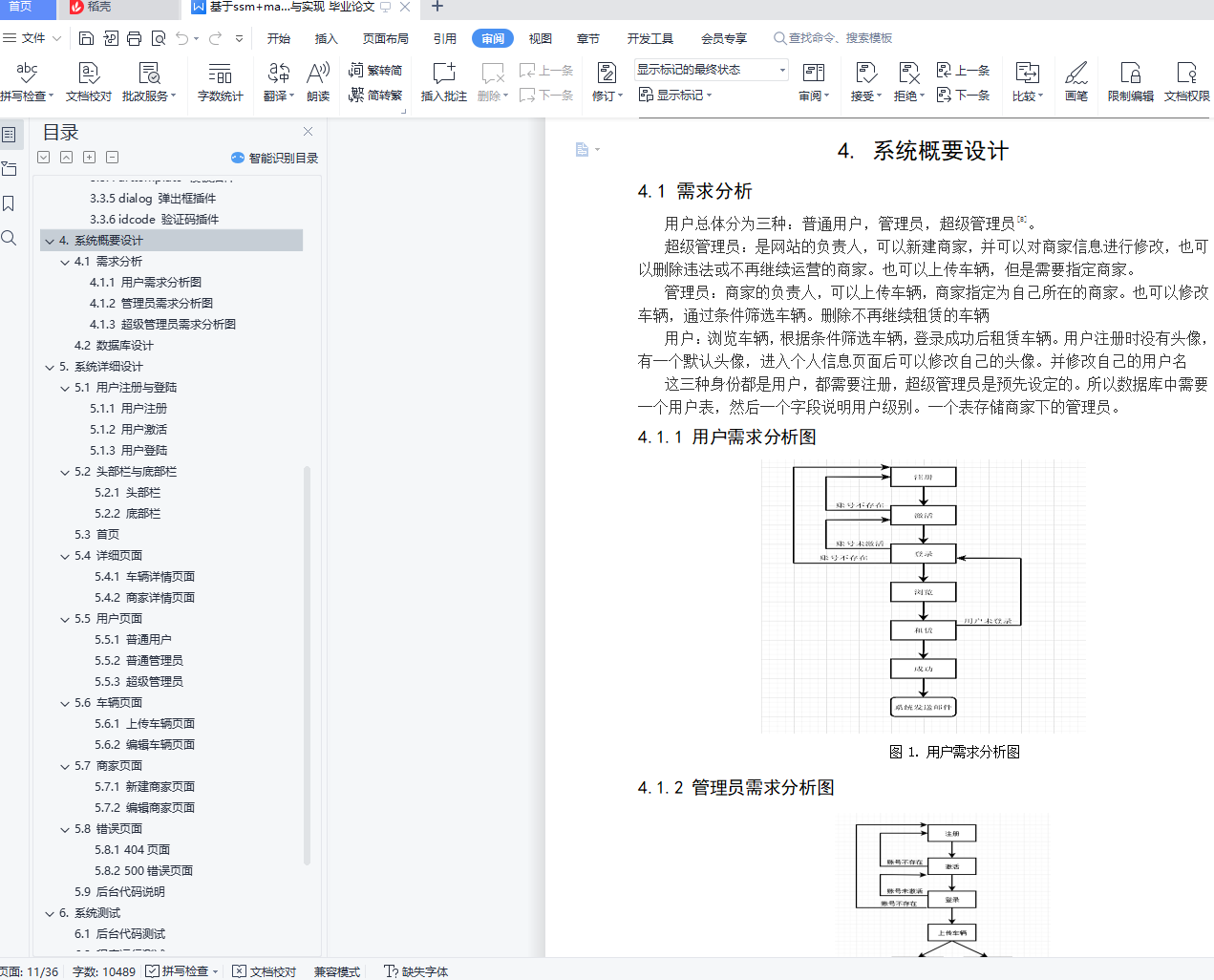
Task: Collapse the '5. 系统详细设计' tree node
Action: click(49, 367)
